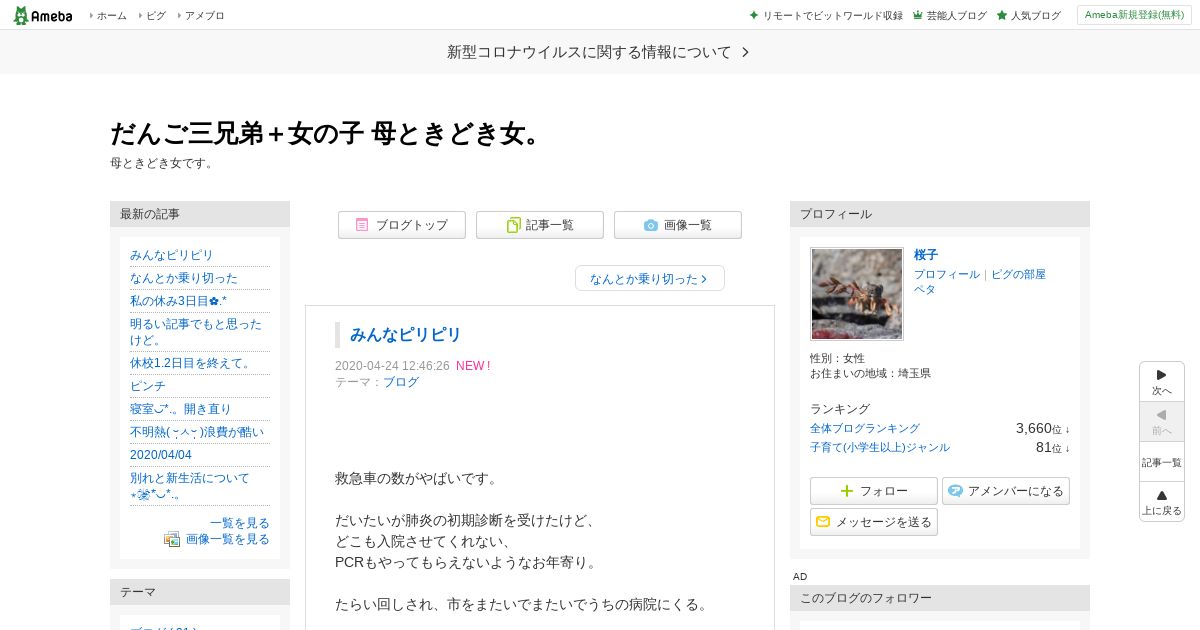Click 記事一覧 button in center nav
The image size is (1200, 630).
[540, 225]
